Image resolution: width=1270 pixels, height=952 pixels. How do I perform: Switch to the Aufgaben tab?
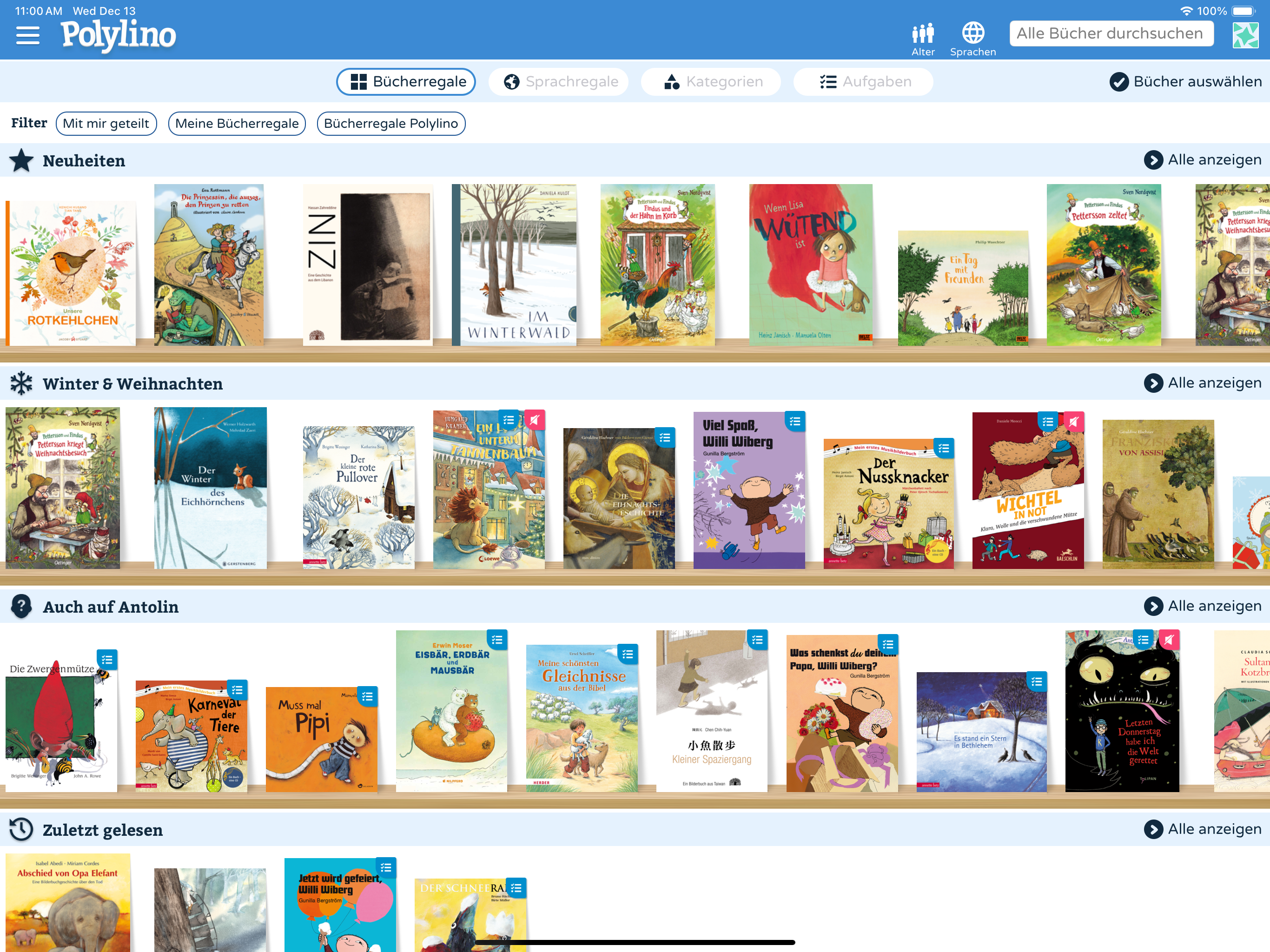click(863, 81)
